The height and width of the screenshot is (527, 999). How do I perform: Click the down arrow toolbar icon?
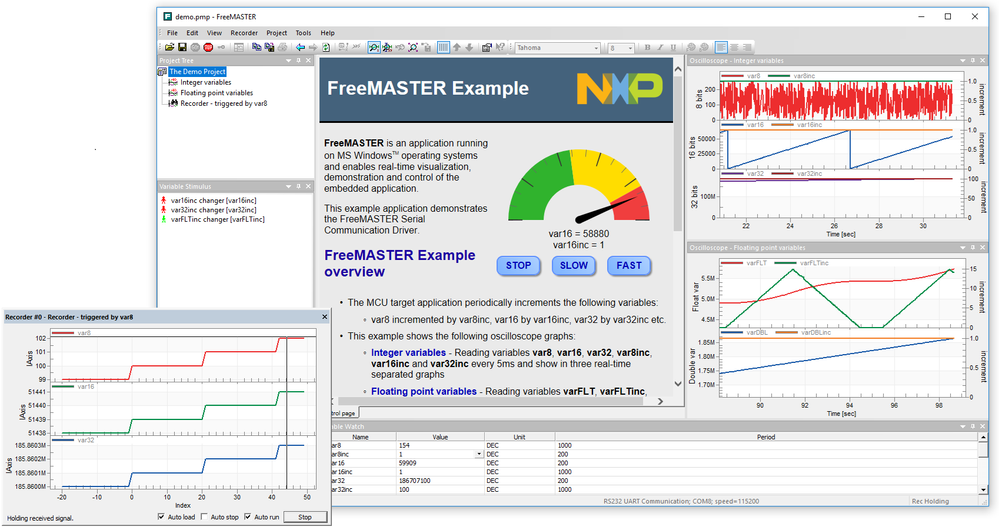(x=469, y=47)
